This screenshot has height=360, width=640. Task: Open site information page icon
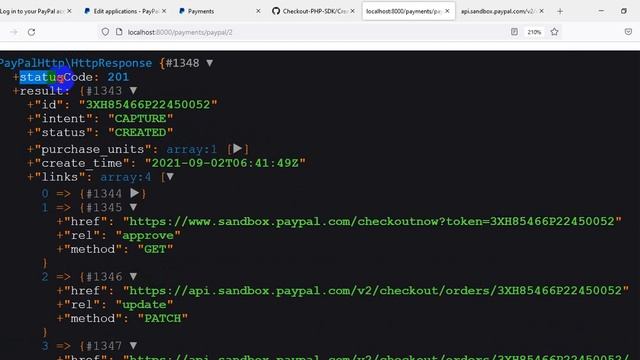point(119,32)
